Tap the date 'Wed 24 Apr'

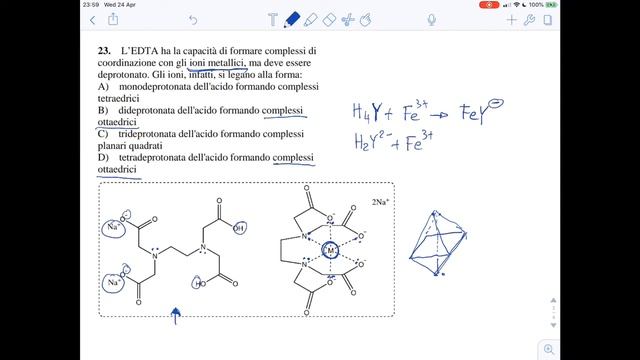120,5
